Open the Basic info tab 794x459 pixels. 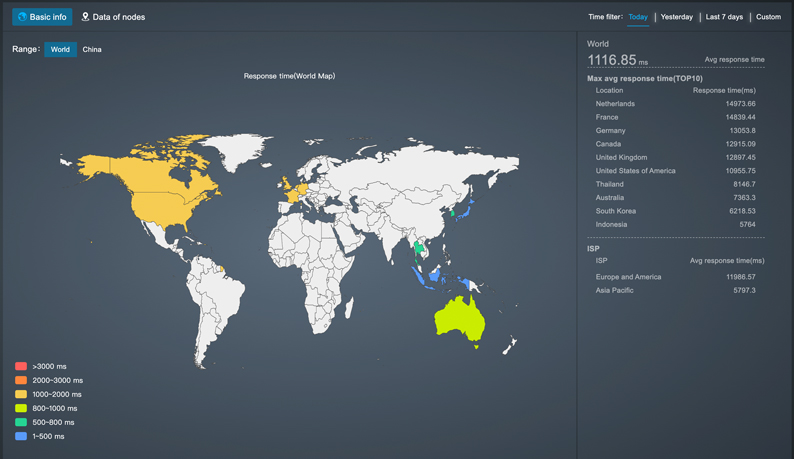(x=42, y=17)
